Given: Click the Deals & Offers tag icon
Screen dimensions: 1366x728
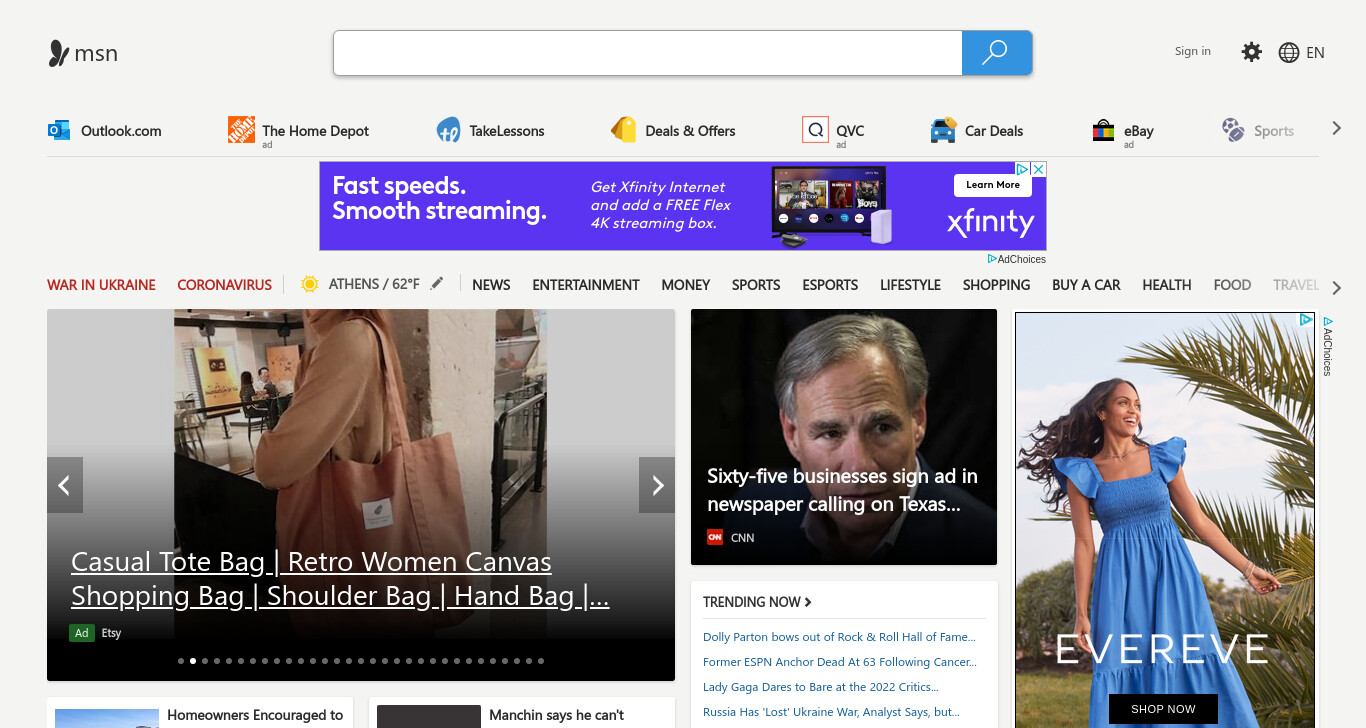Looking at the screenshot, I should pyautogui.click(x=624, y=130).
